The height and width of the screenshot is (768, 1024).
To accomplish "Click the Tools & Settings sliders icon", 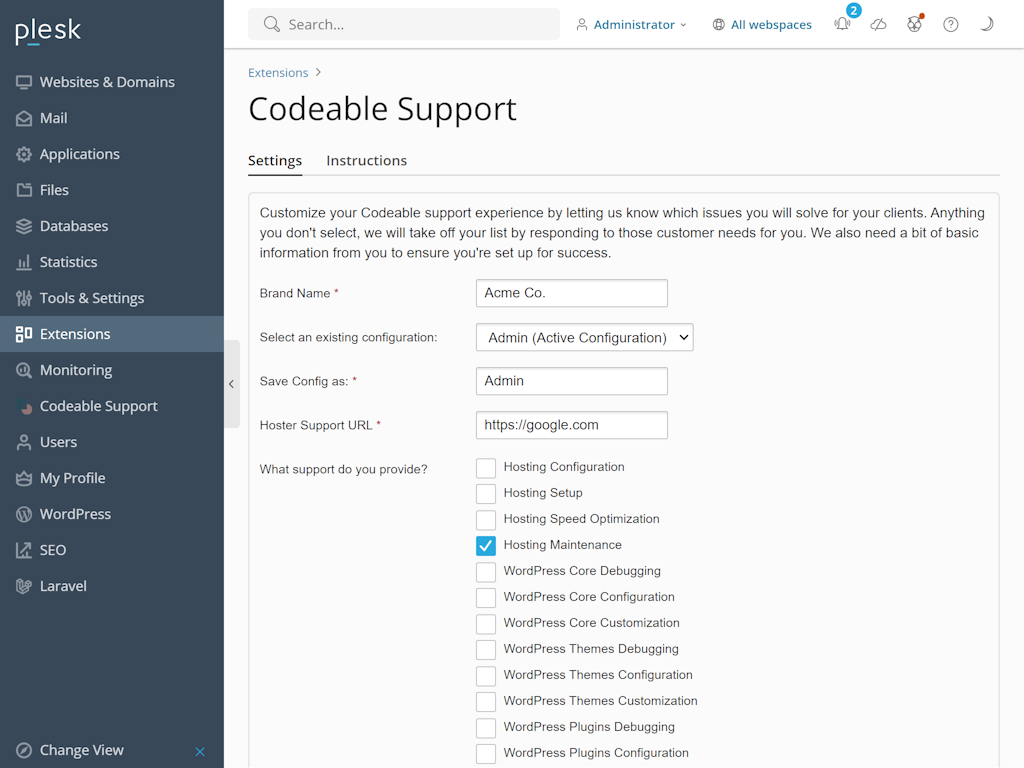I will [24, 298].
